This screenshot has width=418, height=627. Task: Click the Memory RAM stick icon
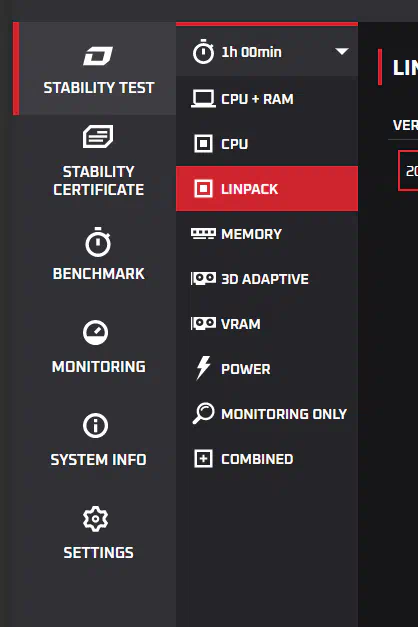(203, 234)
